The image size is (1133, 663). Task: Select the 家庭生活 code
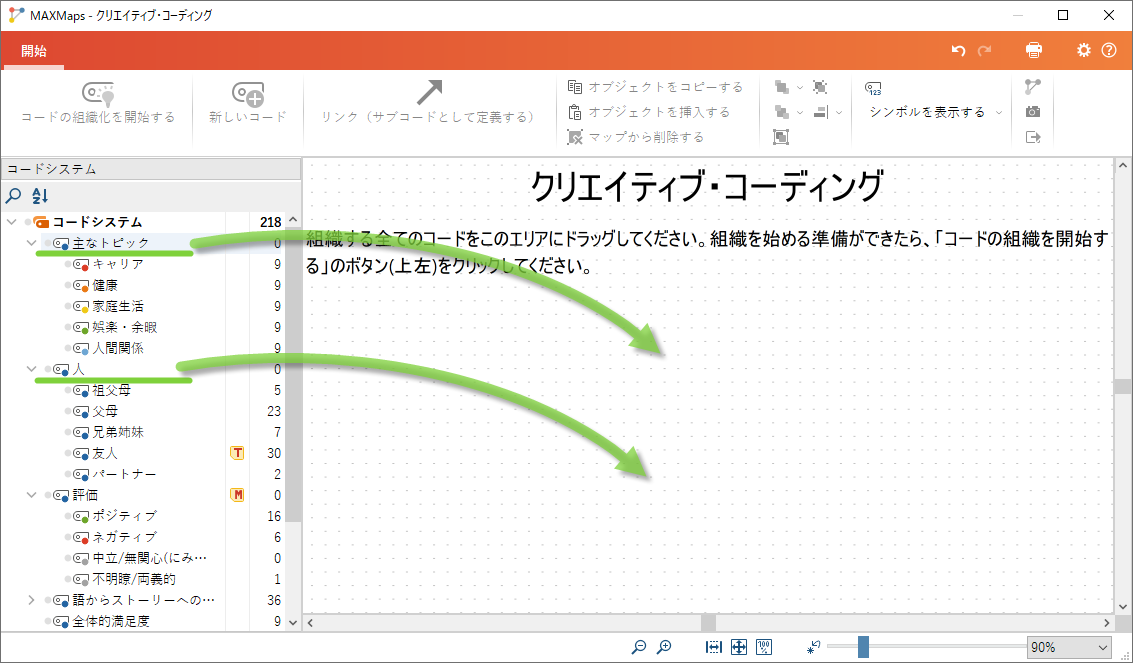click(x=119, y=306)
